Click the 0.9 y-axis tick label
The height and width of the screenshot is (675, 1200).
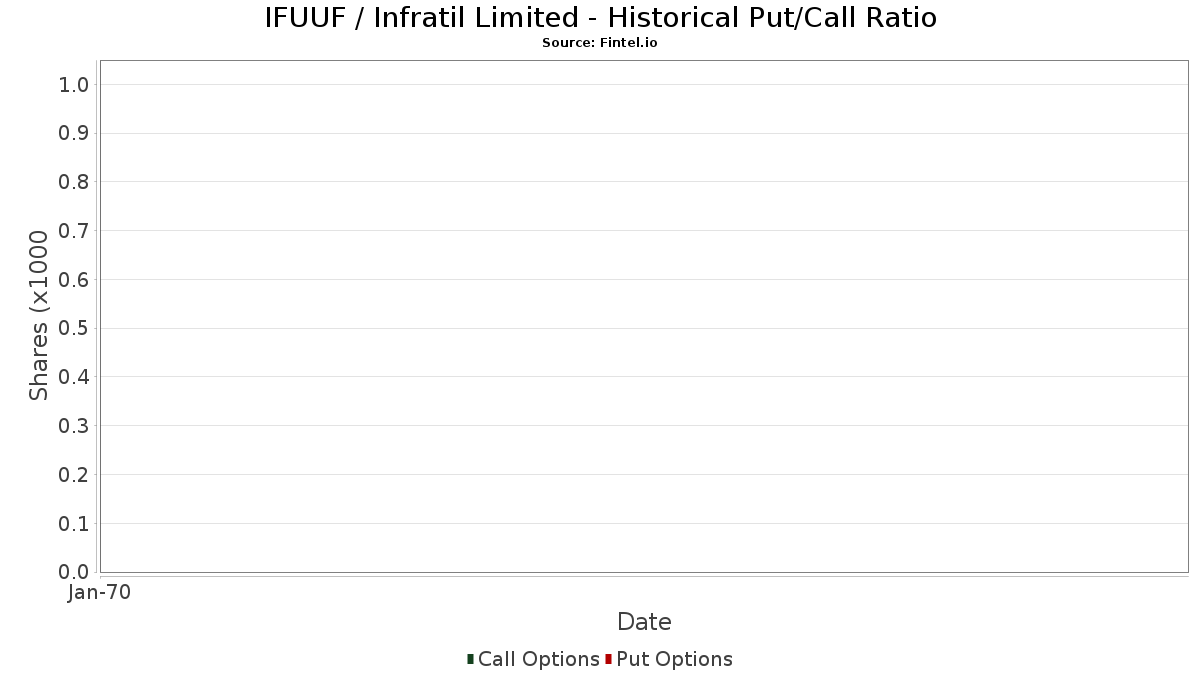tap(74, 134)
